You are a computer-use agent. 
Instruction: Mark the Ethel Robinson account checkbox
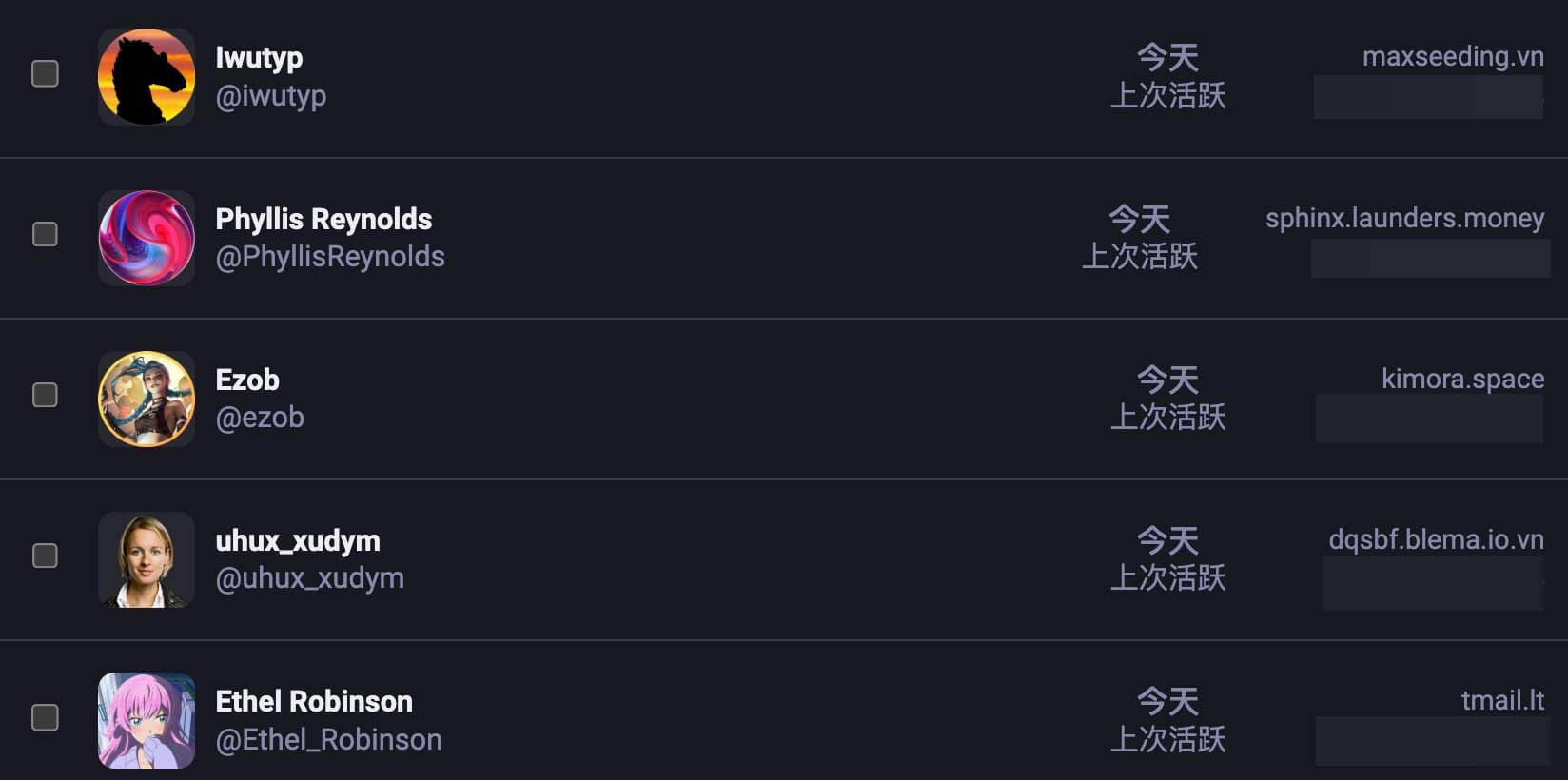click(x=45, y=717)
